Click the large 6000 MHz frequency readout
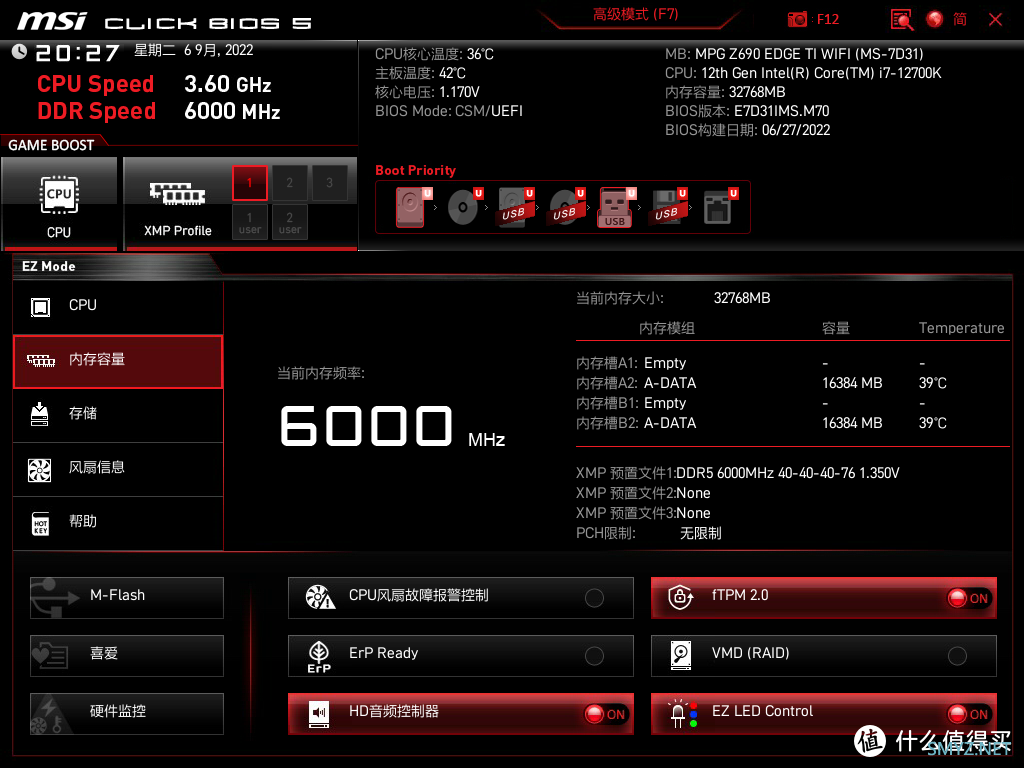Screen dimensions: 1024x768 [x=392, y=426]
